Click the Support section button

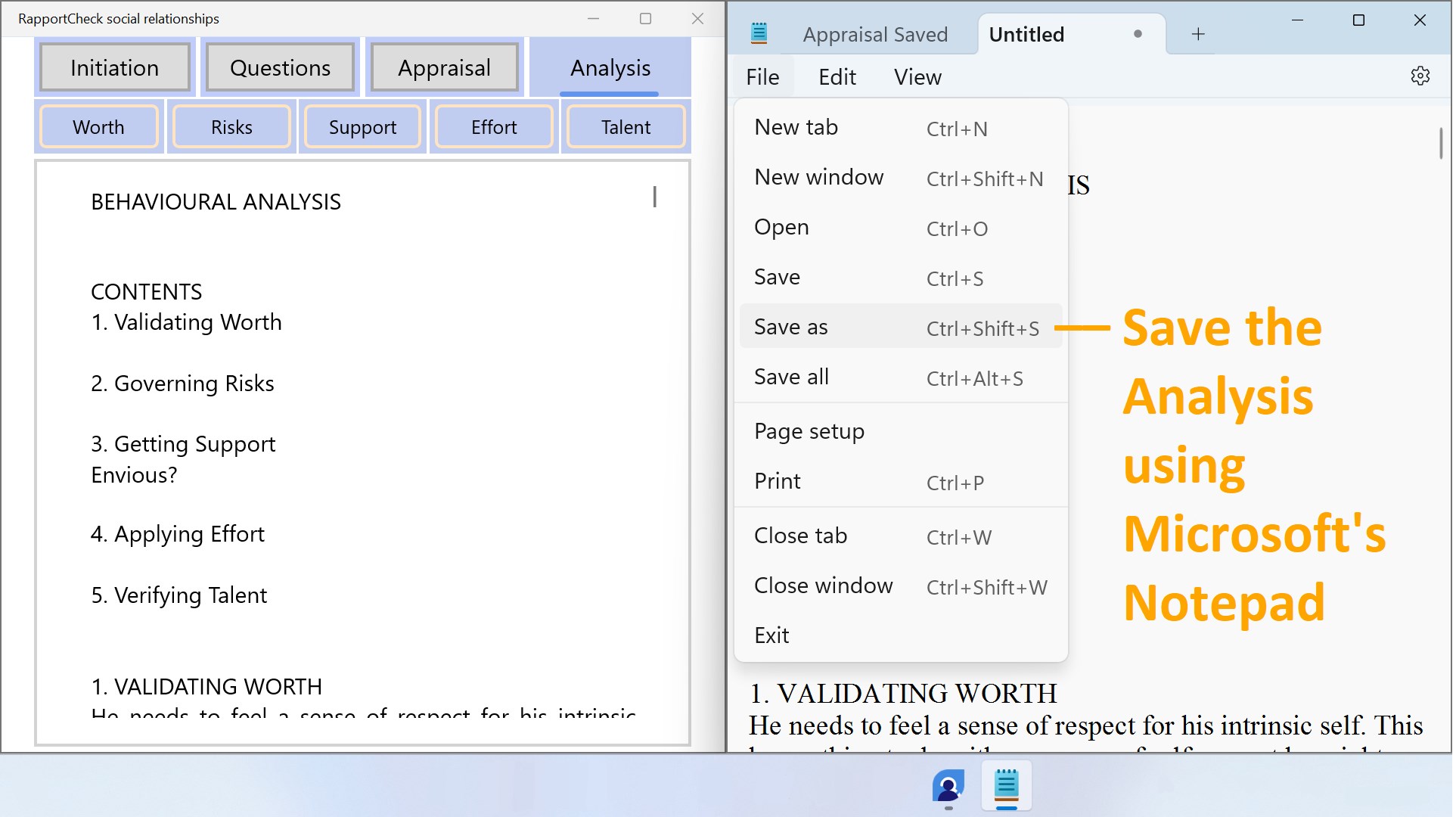click(x=362, y=127)
